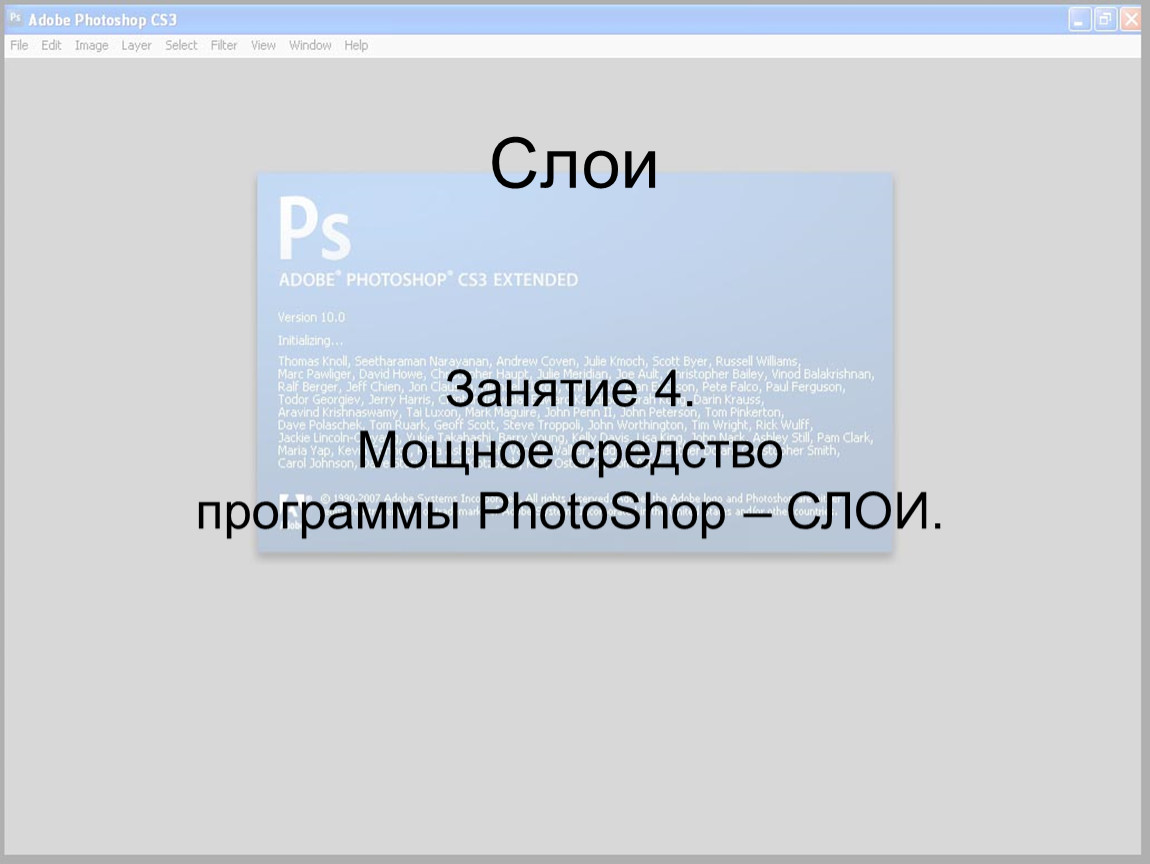The height and width of the screenshot is (864, 1150).
Task: Open the Help menu
Action: tap(356, 45)
